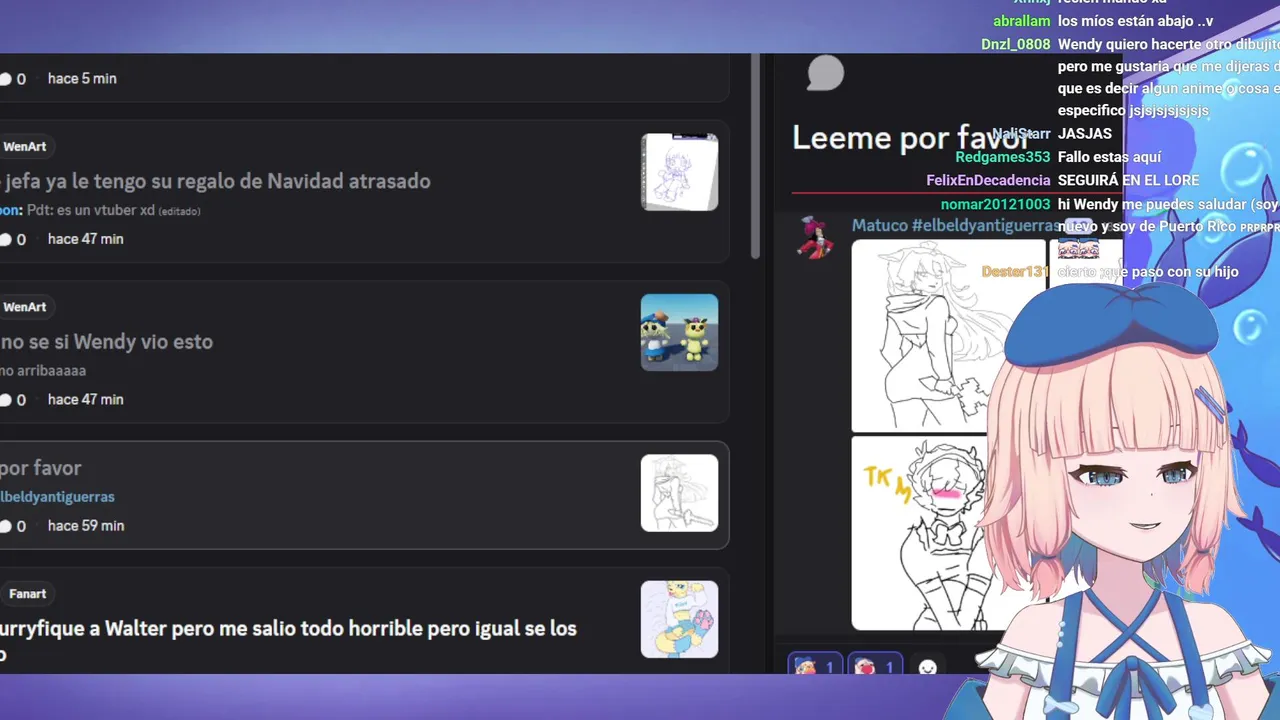The height and width of the screenshot is (720, 1280).
Task: Click the 'hace 59 min' timestamp
Action: [x=86, y=526]
